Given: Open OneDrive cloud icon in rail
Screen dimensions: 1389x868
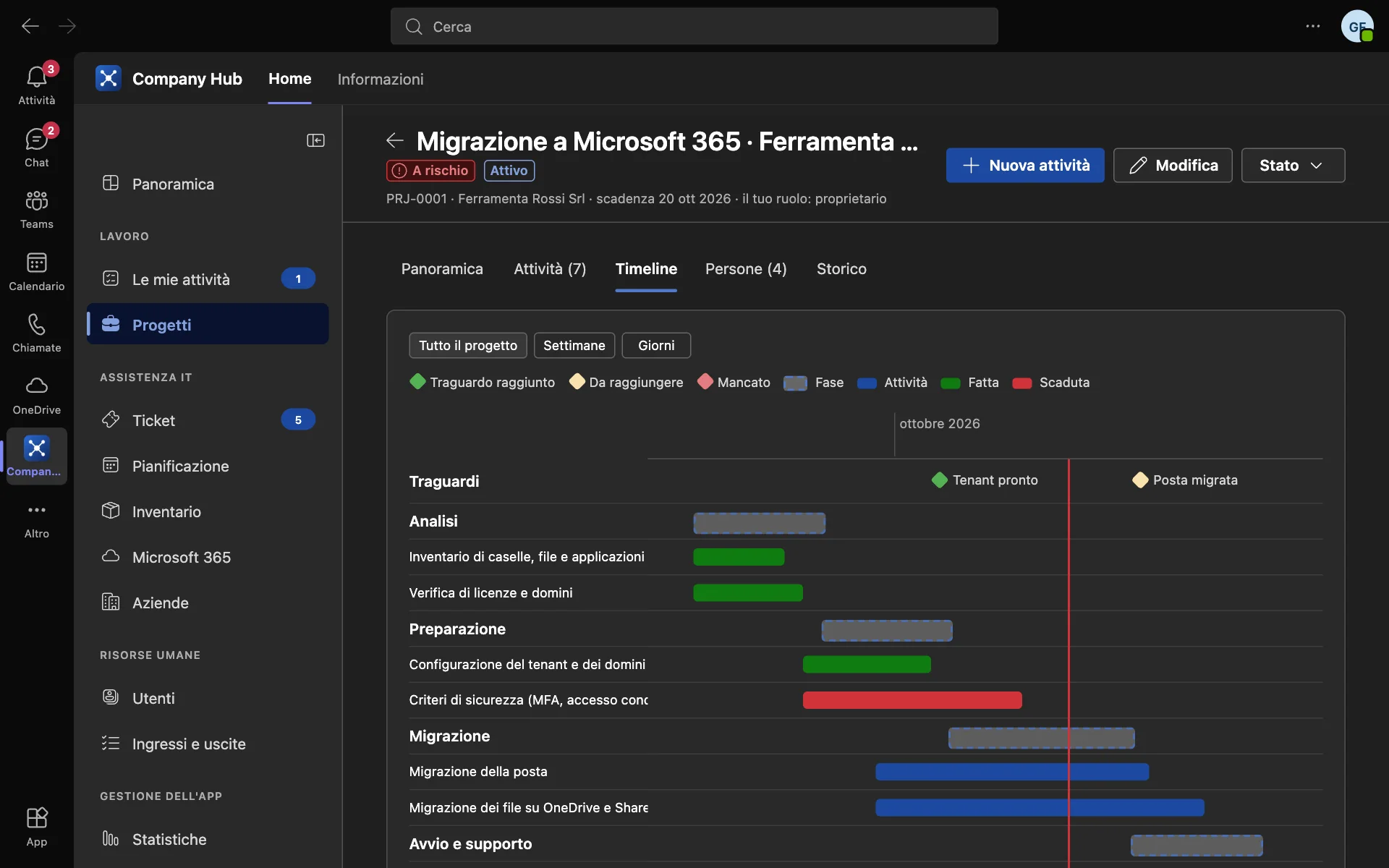Looking at the screenshot, I should tap(36, 395).
